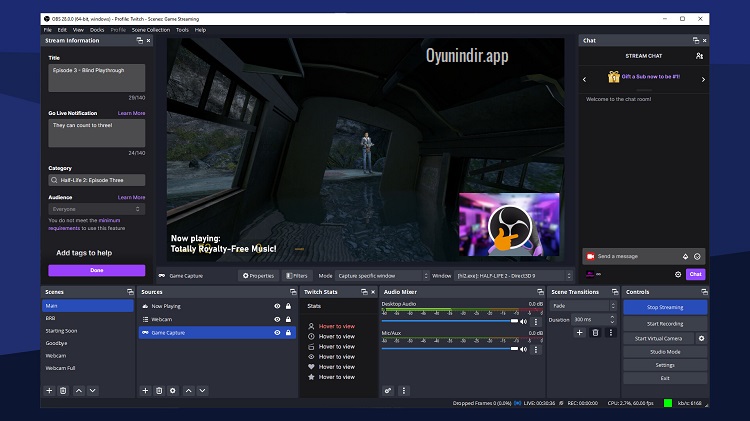This screenshot has height=421, width=750.
Task: Float the Controls dock
Action: click(x=704, y=292)
